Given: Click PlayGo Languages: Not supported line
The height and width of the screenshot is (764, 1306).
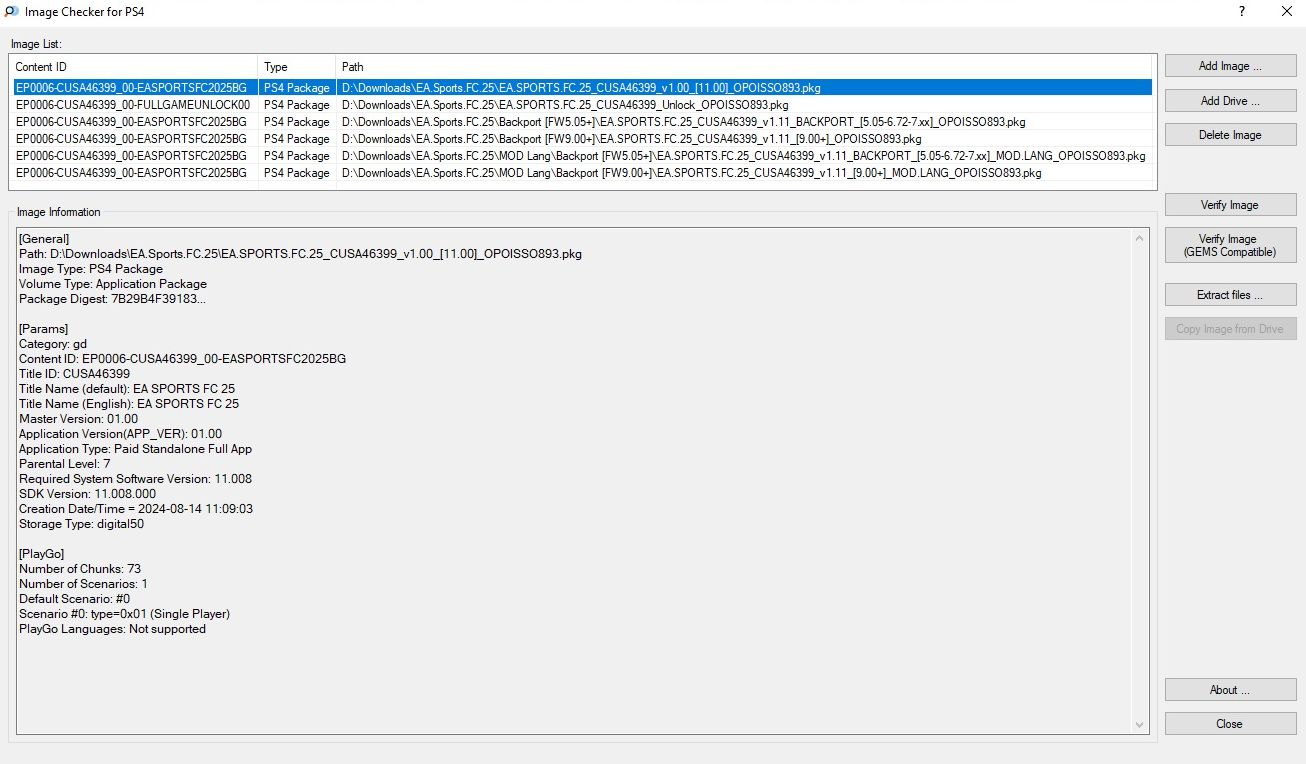Looking at the screenshot, I should [x=112, y=629].
